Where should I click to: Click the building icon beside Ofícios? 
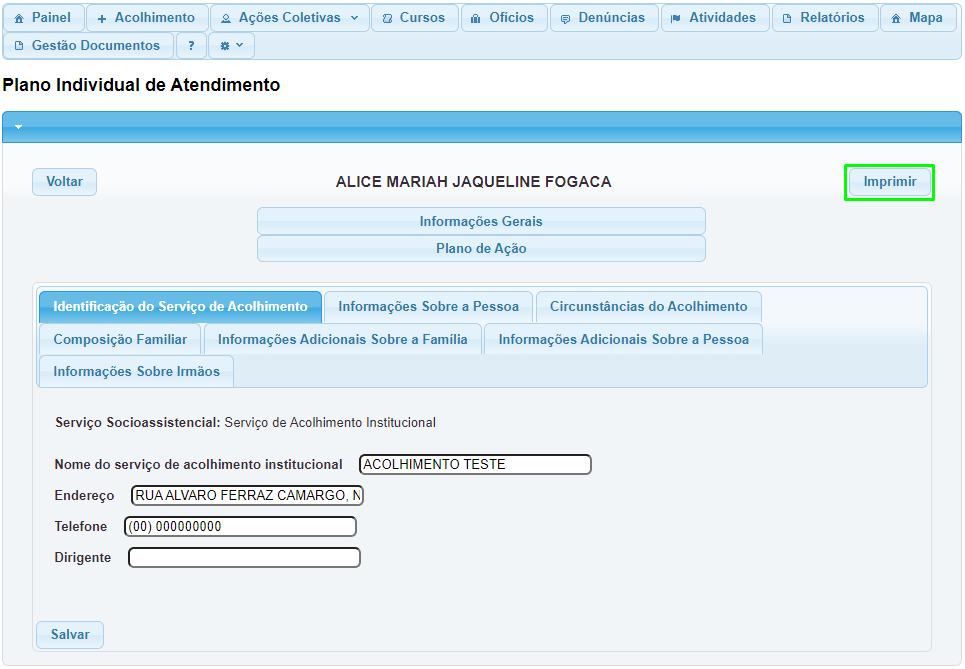click(x=476, y=18)
